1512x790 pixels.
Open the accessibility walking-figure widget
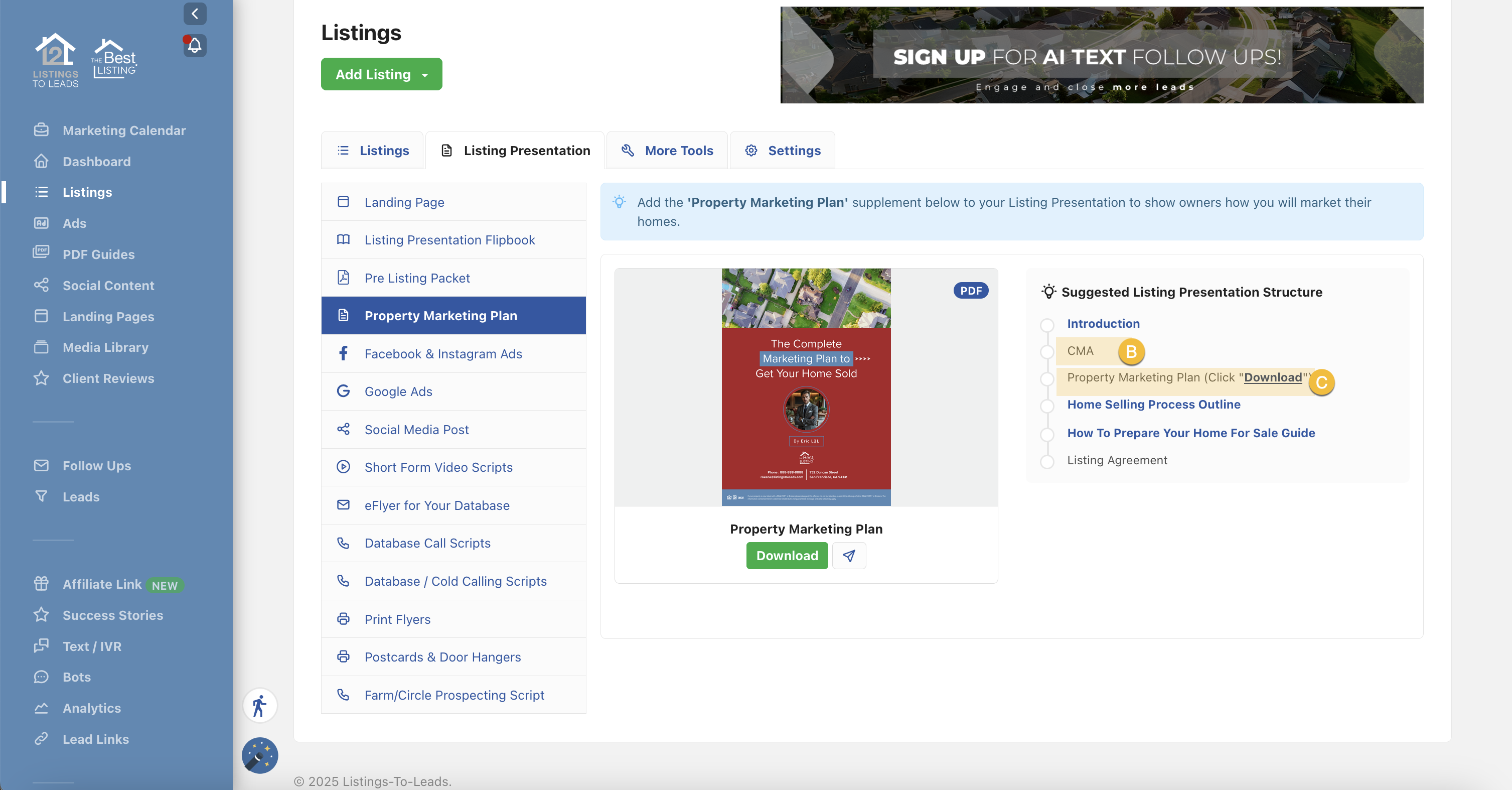pos(259,705)
